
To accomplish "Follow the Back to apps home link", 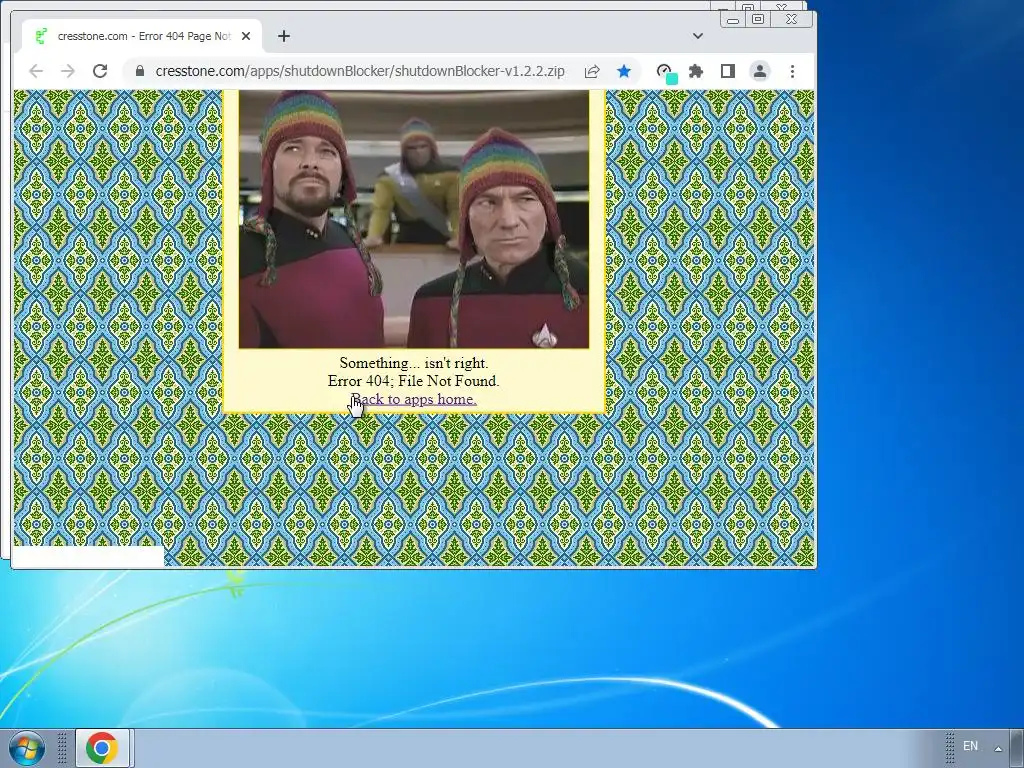I will (413, 399).
